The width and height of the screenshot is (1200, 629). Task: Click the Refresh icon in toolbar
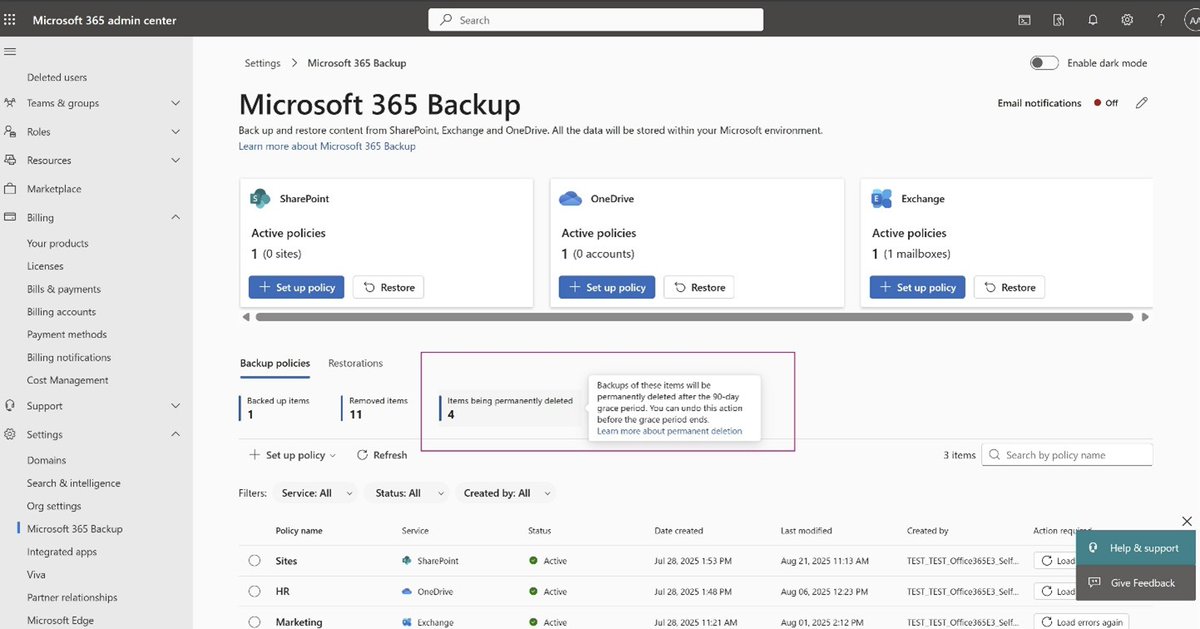[362, 455]
